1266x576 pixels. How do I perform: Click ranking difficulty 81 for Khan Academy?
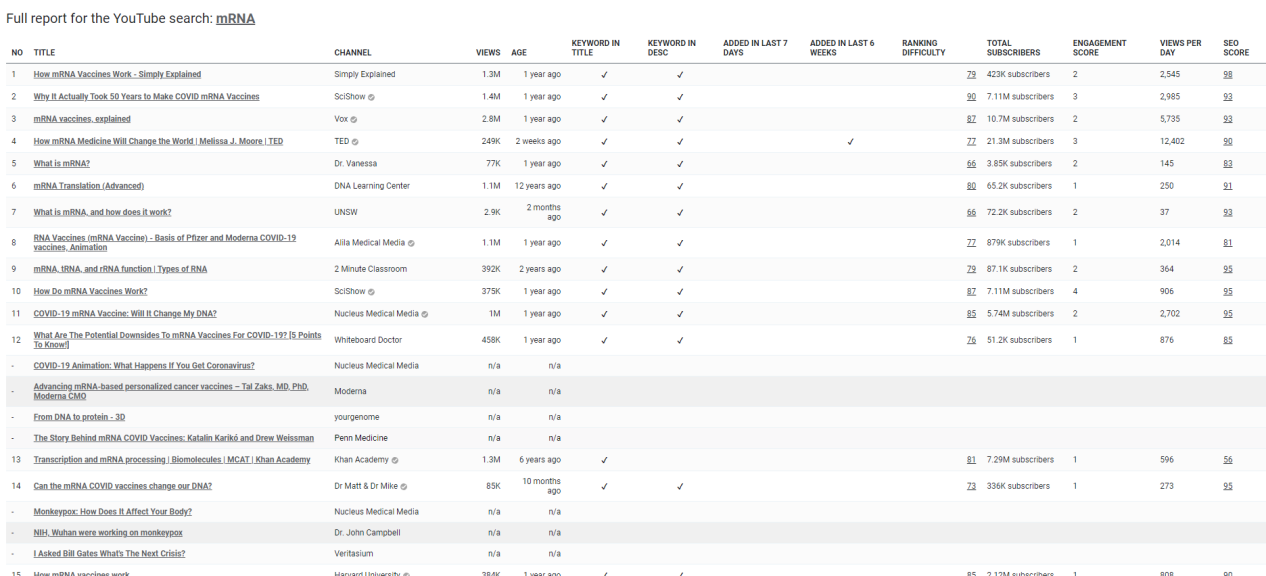(x=971, y=460)
